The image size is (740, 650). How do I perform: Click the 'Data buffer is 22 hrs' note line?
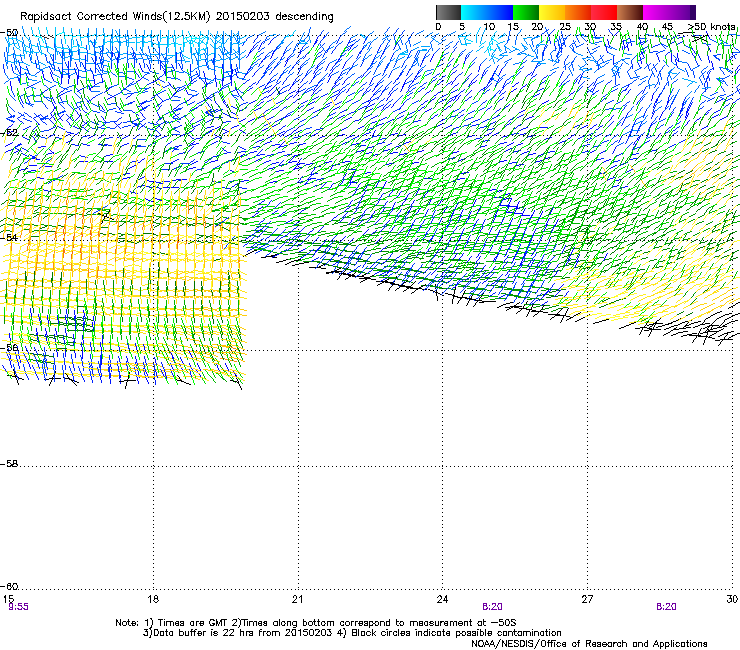pyautogui.click(x=352, y=633)
